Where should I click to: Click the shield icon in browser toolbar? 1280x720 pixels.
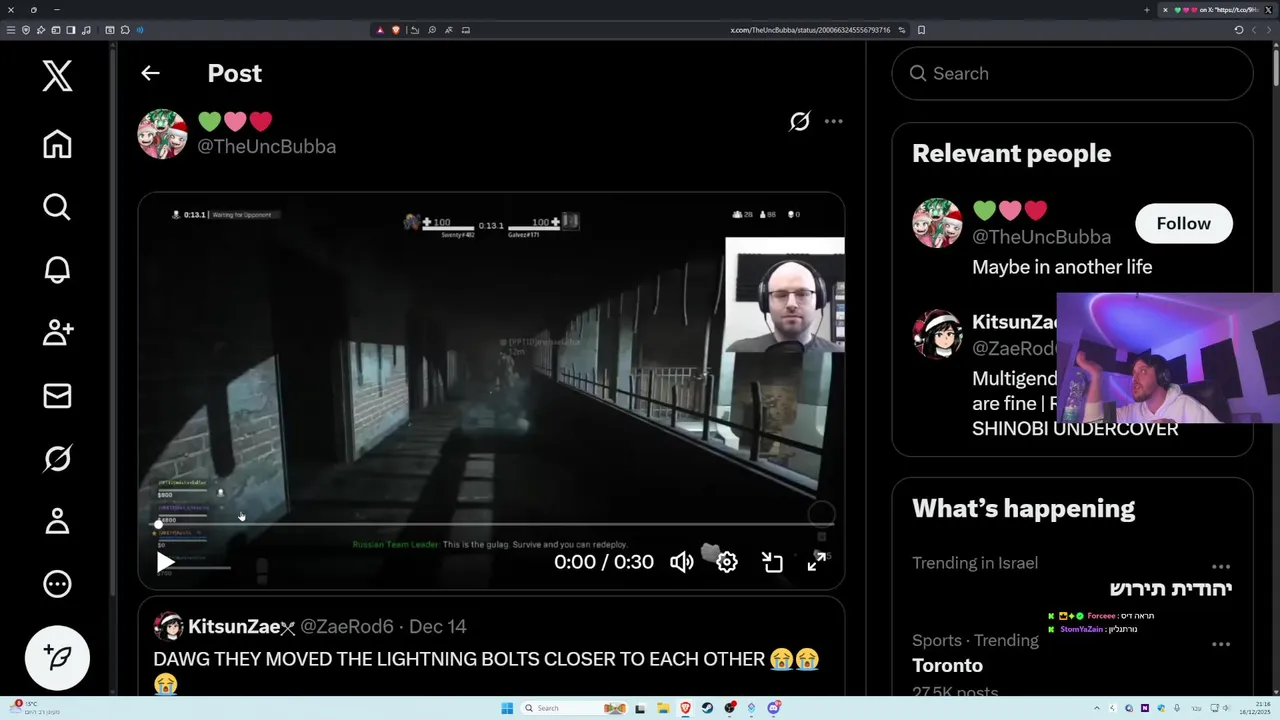tap(26, 30)
